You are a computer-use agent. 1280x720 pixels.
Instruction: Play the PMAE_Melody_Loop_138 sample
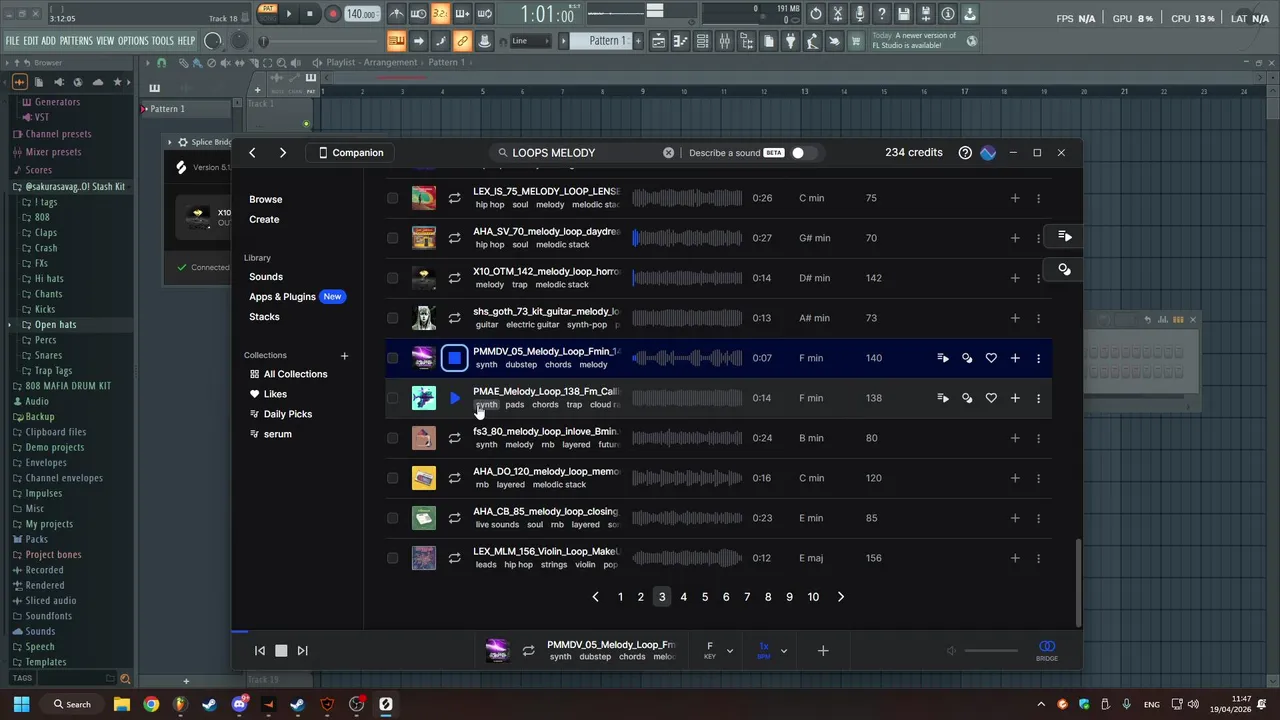pos(455,398)
